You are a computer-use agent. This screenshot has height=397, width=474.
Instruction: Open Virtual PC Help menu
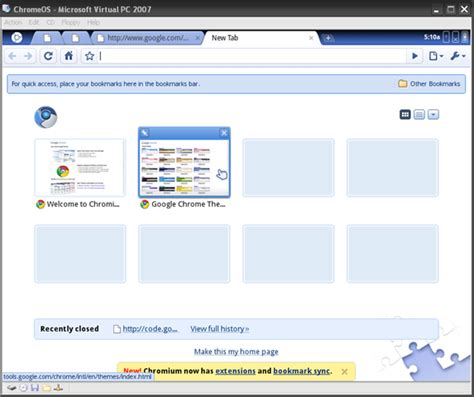93,22
